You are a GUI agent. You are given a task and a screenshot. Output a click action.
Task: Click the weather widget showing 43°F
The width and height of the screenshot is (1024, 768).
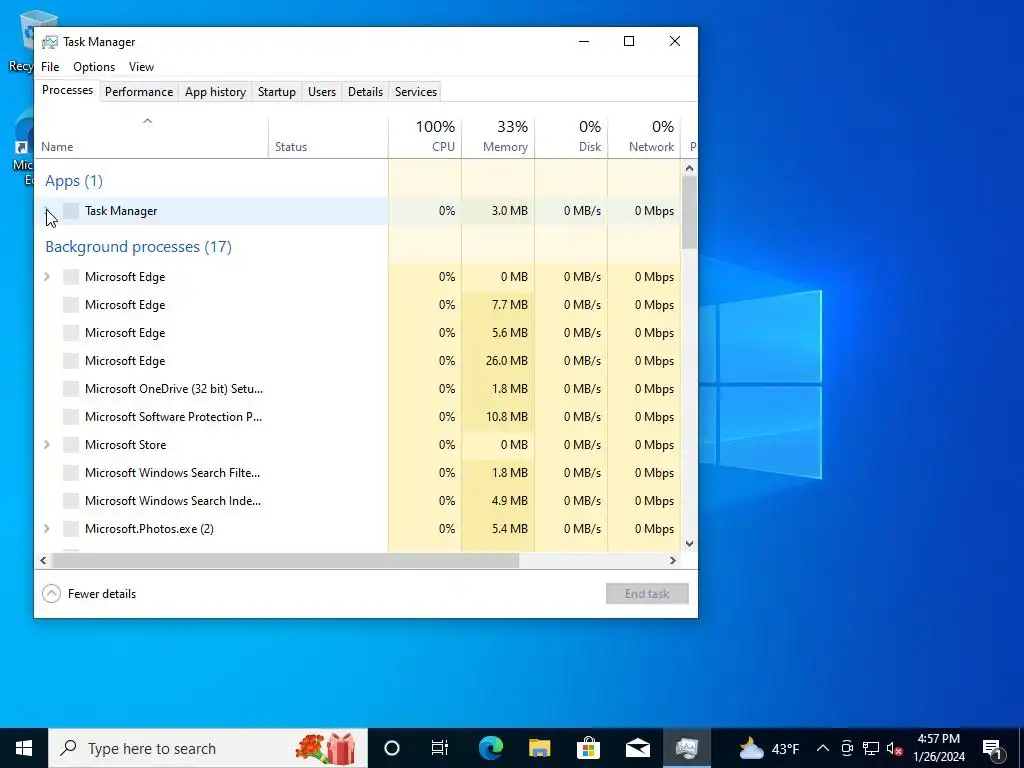pos(769,748)
